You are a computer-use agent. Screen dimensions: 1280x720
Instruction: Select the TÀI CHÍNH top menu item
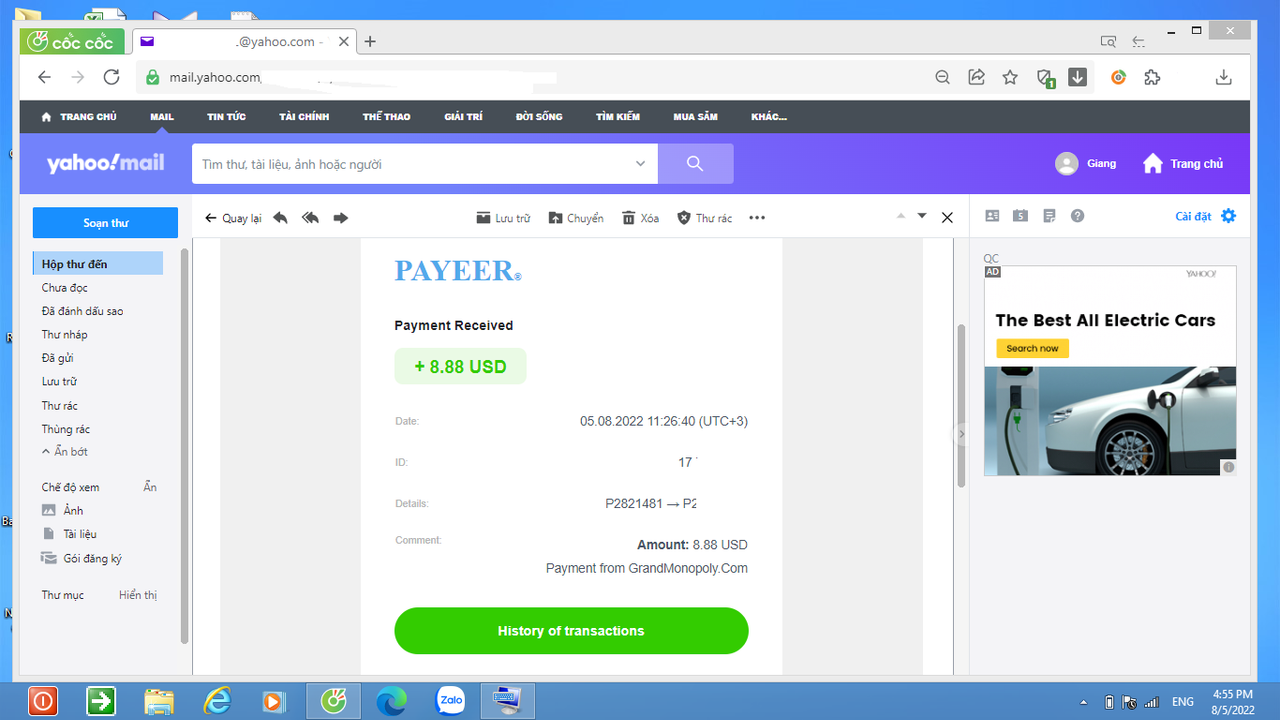[x=304, y=117]
